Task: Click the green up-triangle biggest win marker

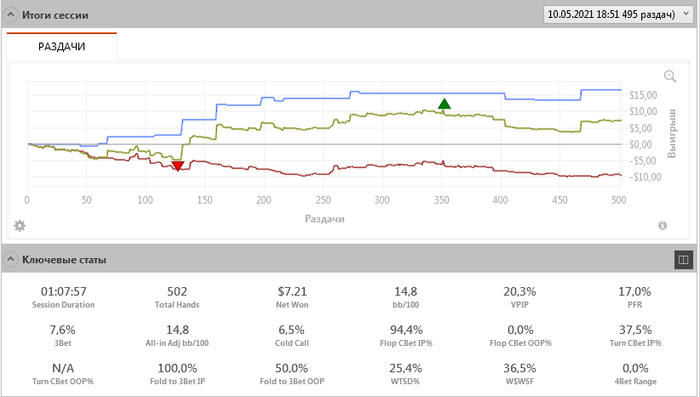Action: click(444, 104)
